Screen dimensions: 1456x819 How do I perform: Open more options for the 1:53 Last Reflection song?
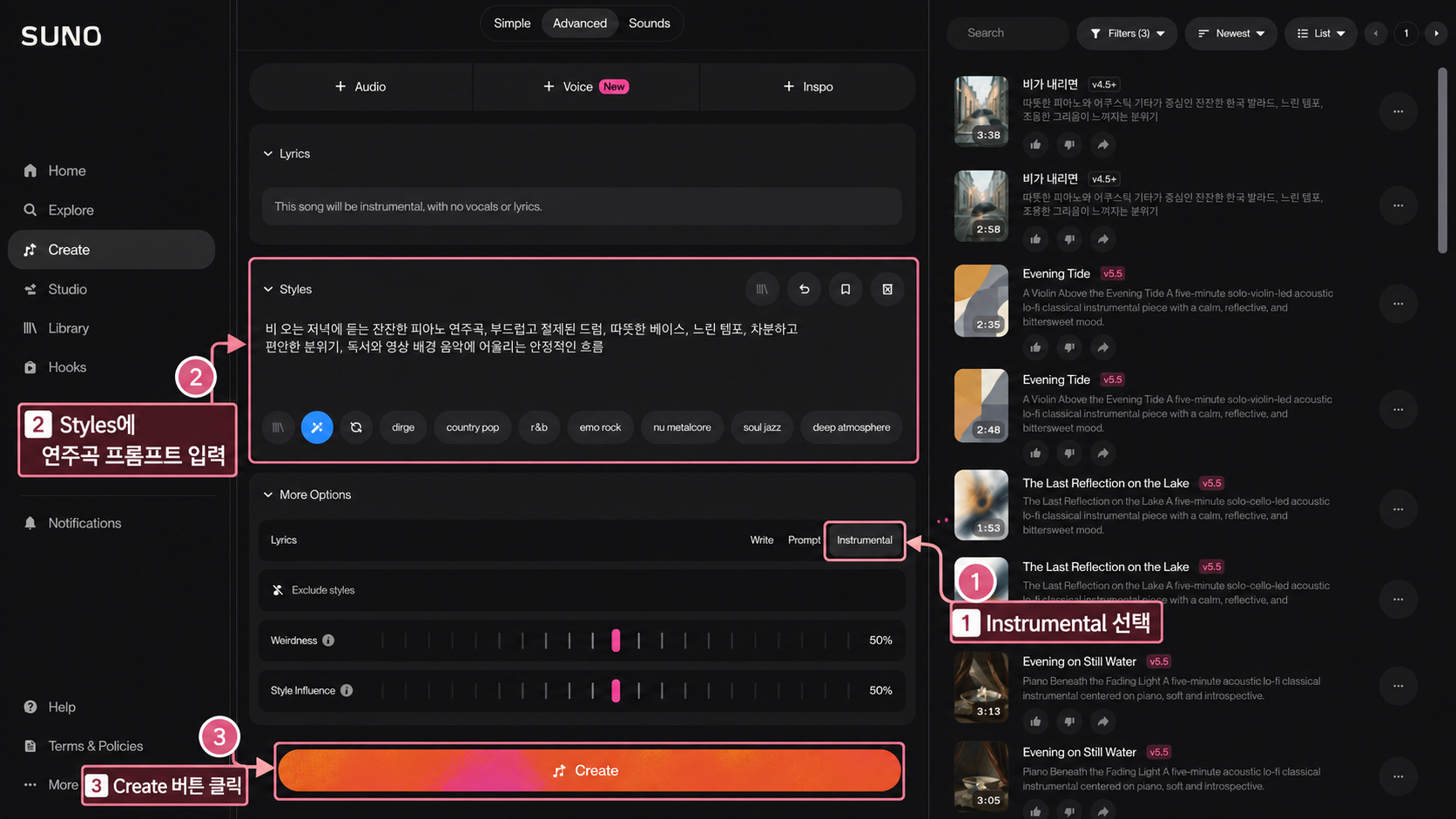tap(1398, 509)
